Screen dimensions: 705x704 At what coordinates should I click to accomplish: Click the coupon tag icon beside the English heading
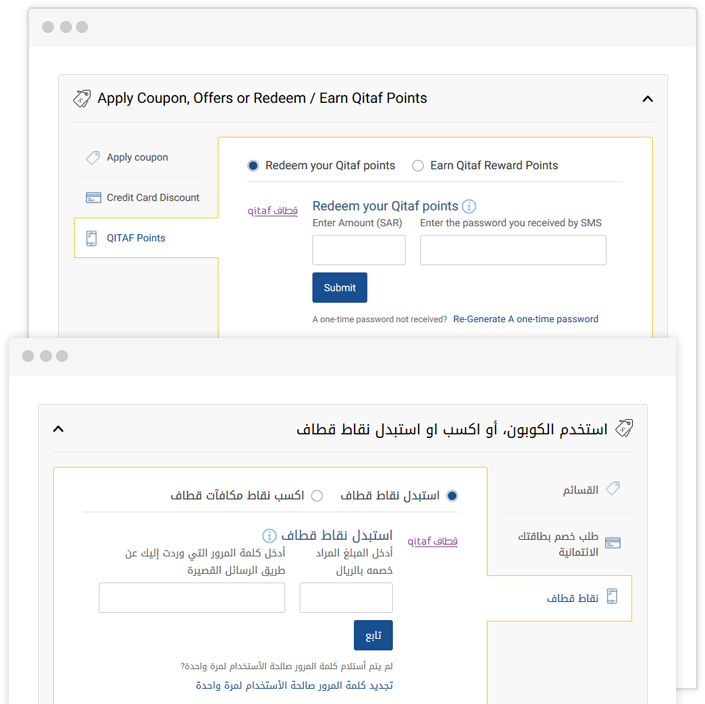(x=82, y=98)
